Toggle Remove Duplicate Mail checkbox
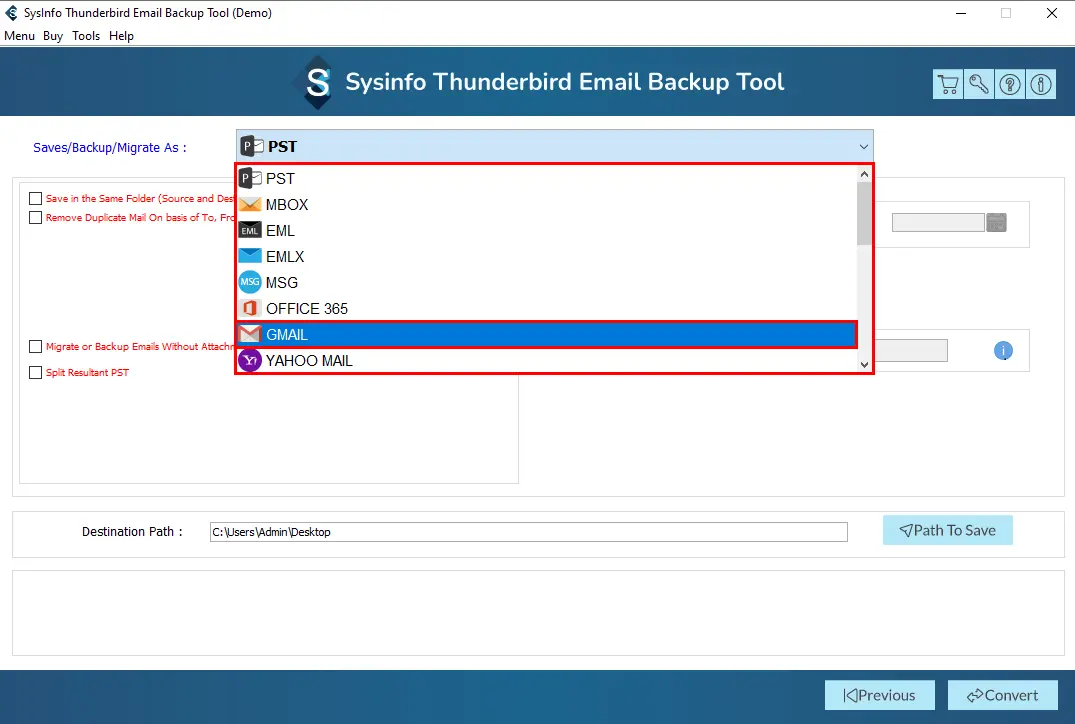1075x724 pixels. point(36,217)
